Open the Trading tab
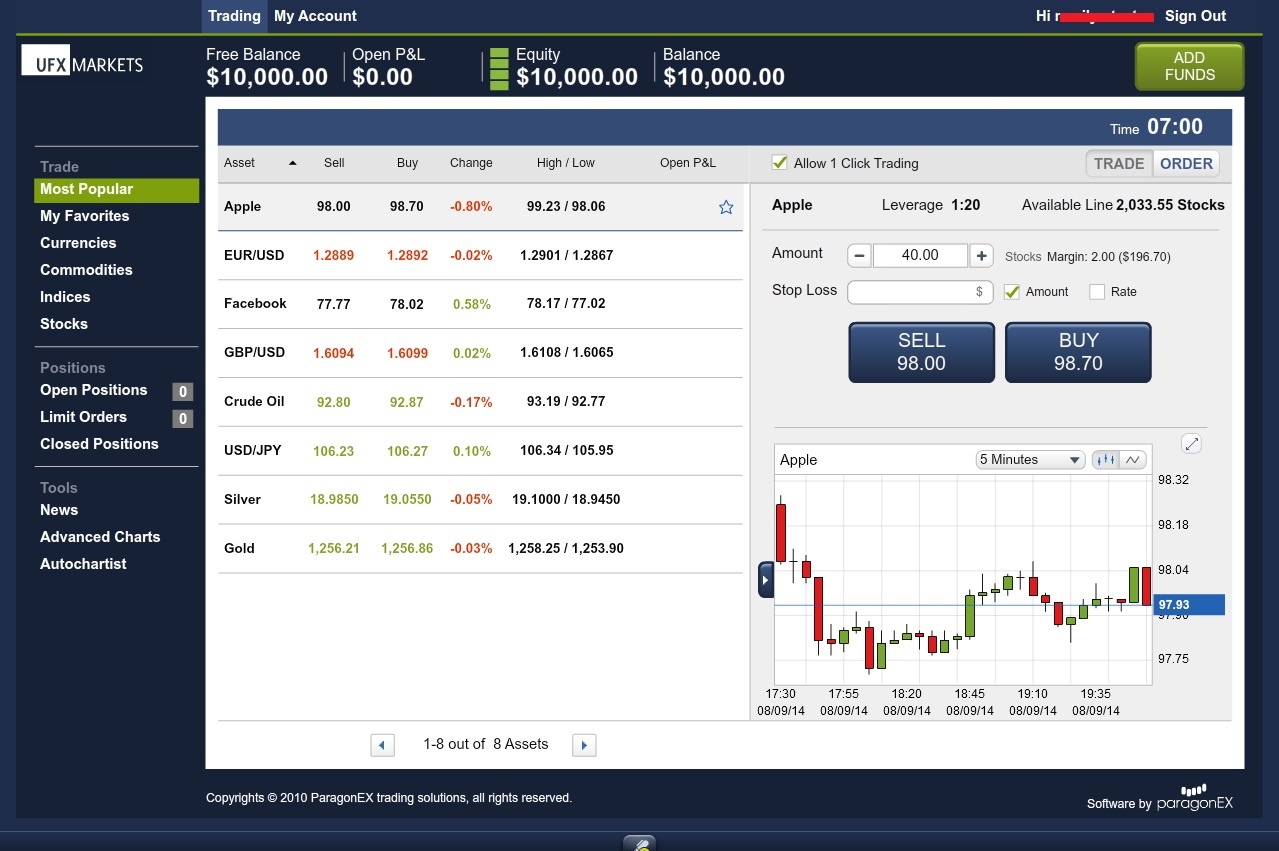The image size is (1279, 851). [x=234, y=16]
